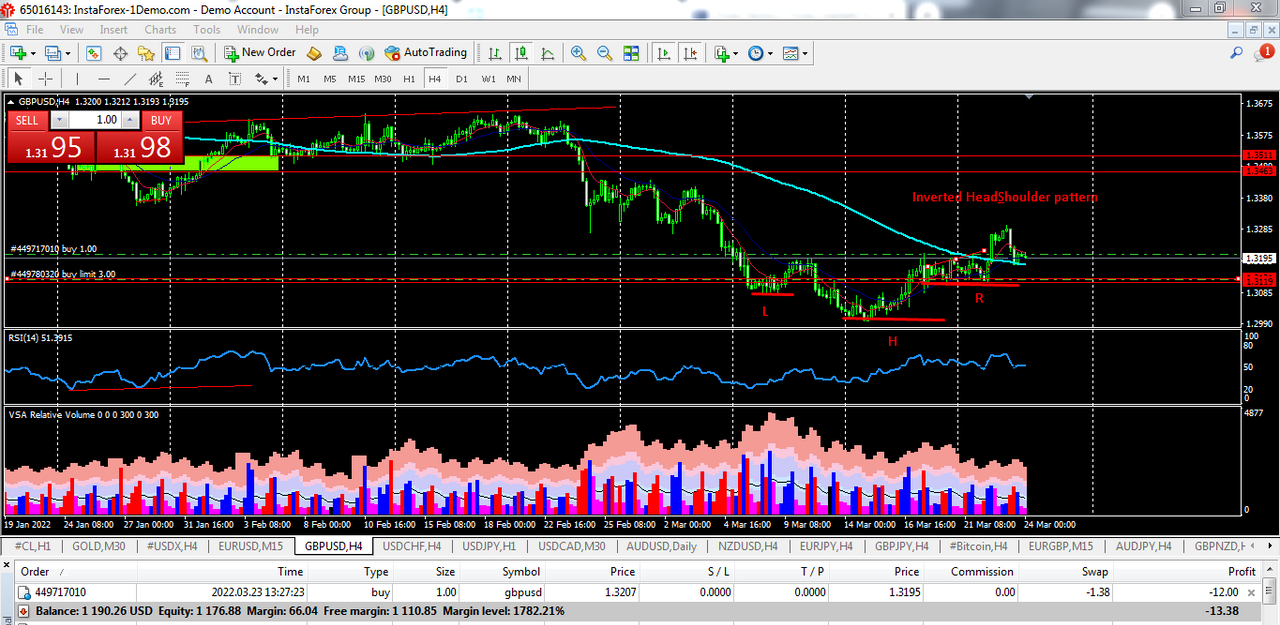
Task: Show the Market Watch panel icon
Action: (x=93, y=53)
